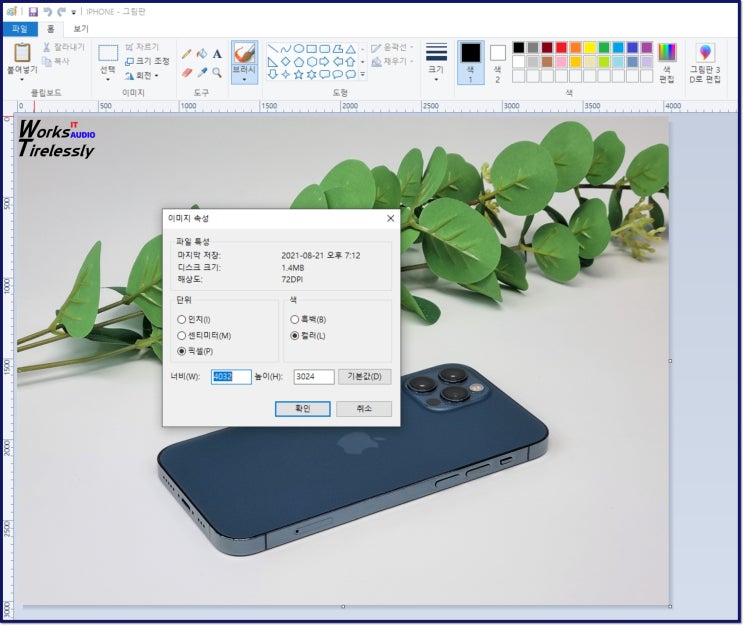
Task: Open the 붙여넣기 paste dropdown arrow
Action: point(22,79)
